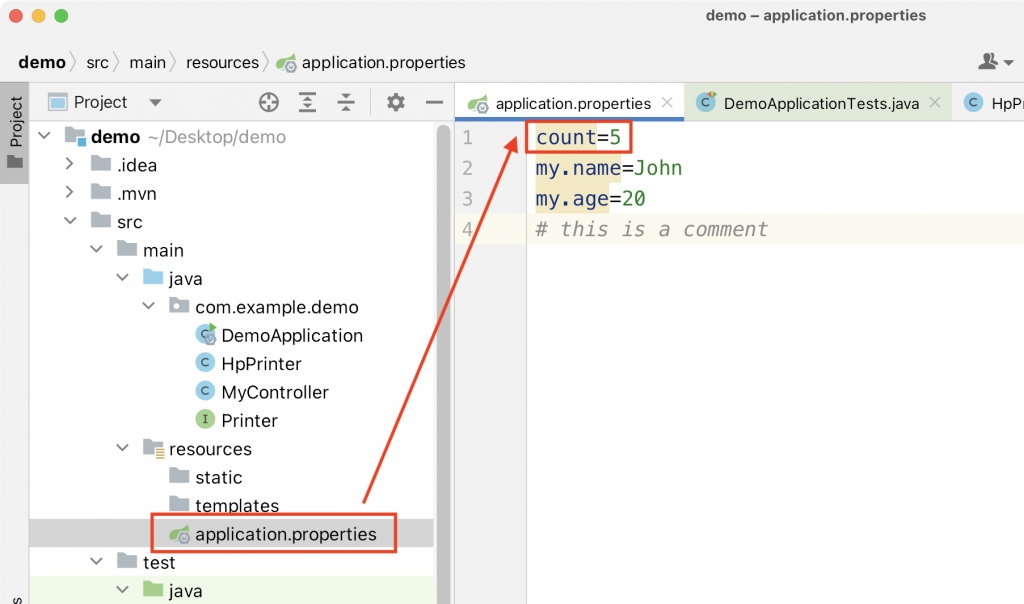Viewport: 1024px width, 604px height.
Task: Hide the Project panel with minus icon
Action: tap(434, 102)
